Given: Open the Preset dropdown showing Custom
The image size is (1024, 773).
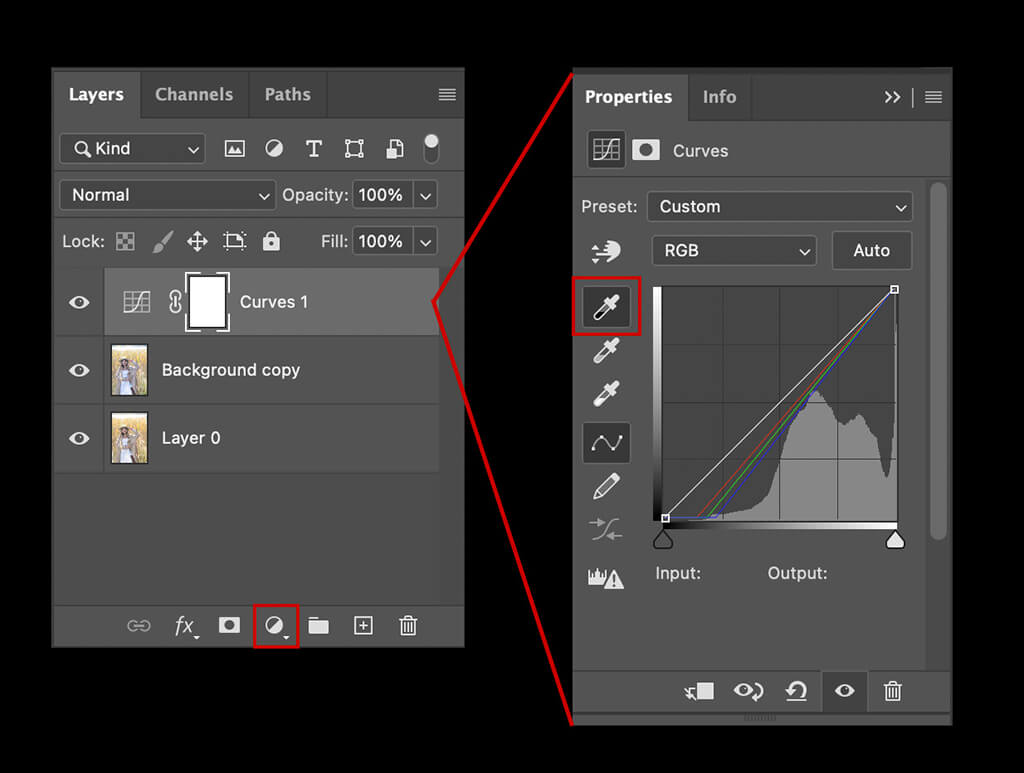Looking at the screenshot, I should pyautogui.click(x=779, y=206).
